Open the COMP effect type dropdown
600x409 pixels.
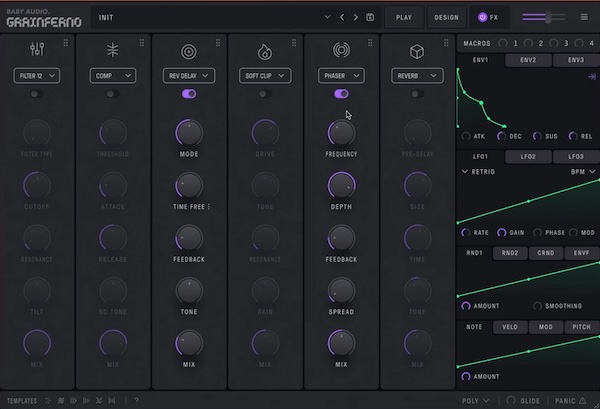coord(112,76)
